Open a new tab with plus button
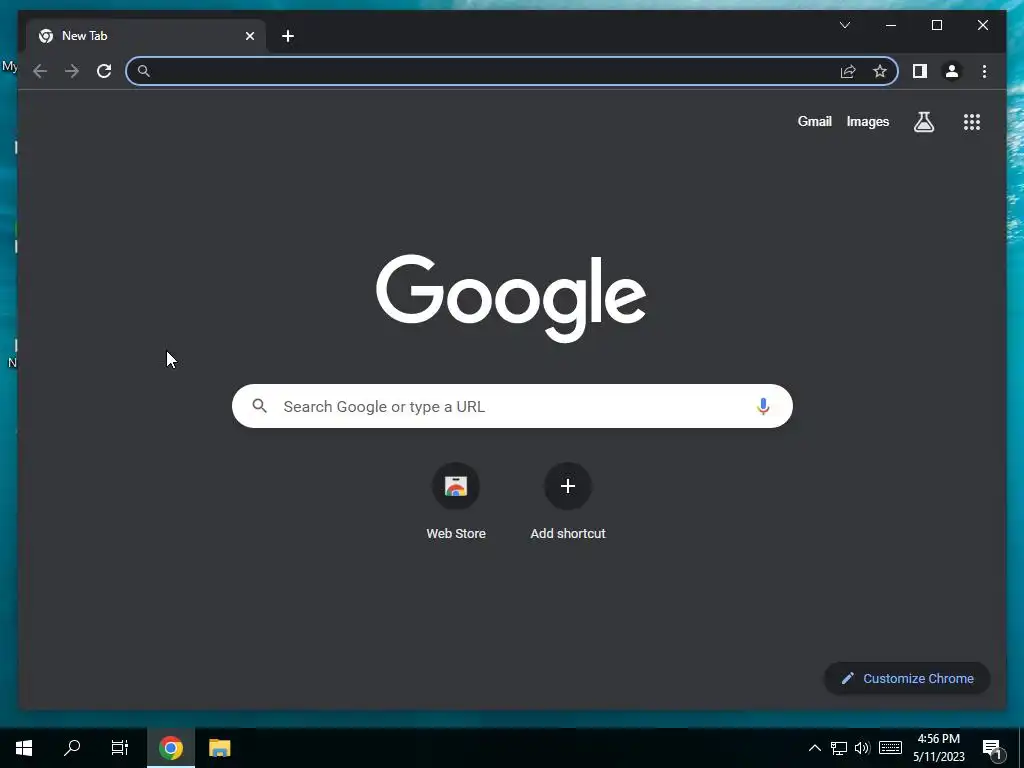Image resolution: width=1024 pixels, height=768 pixels. click(288, 36)
